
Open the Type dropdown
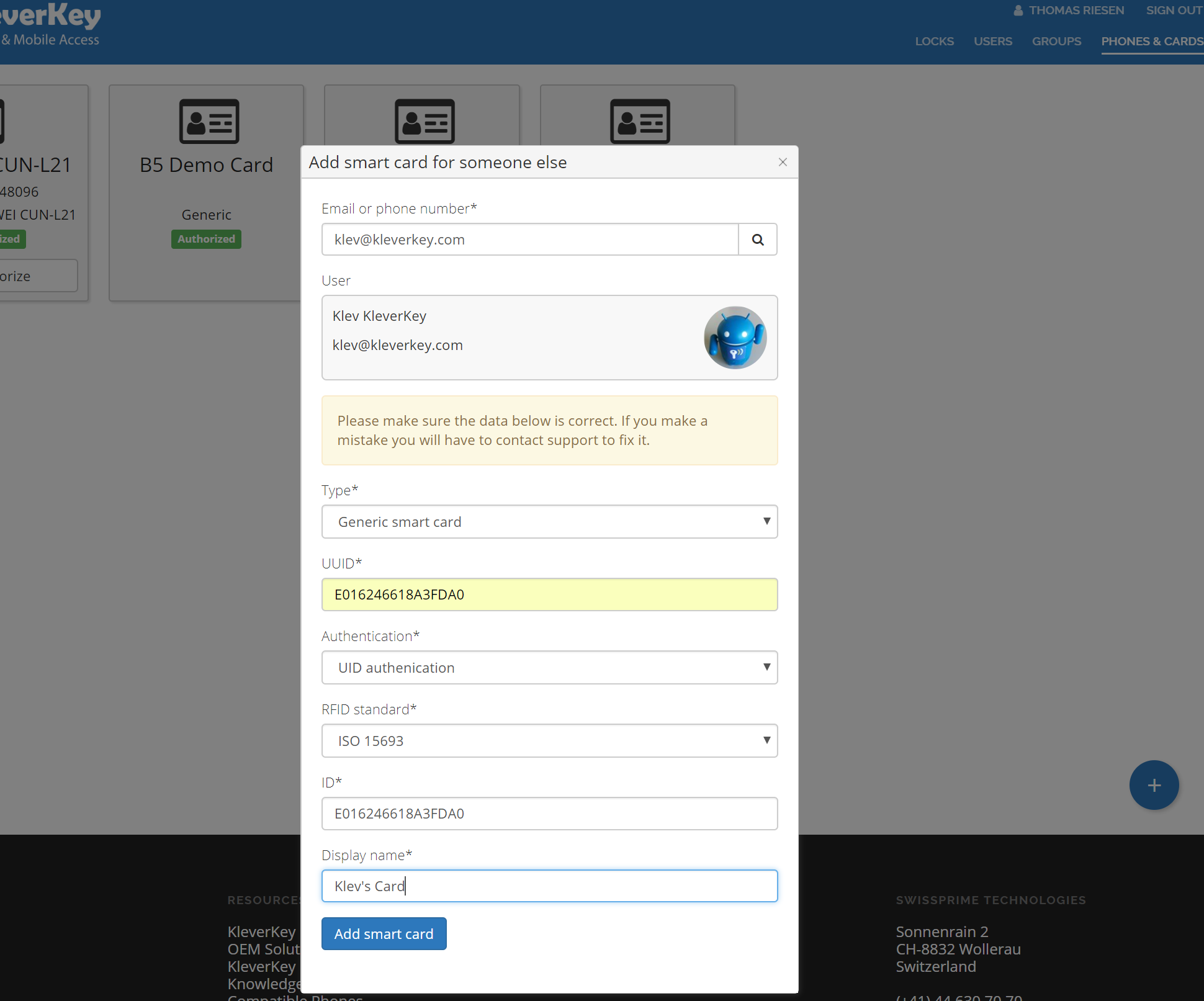(x=549, y=522)
